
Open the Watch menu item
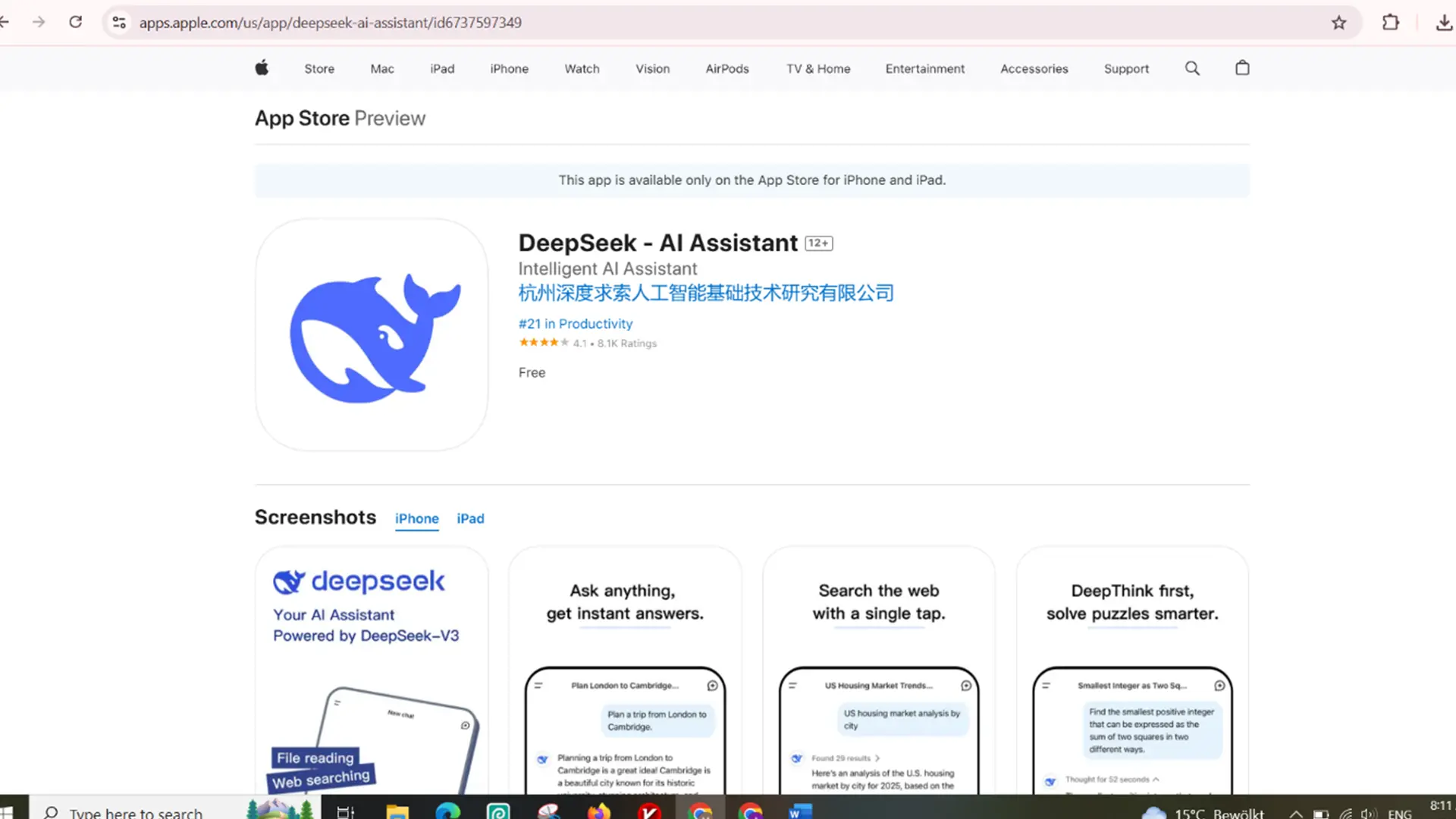(582, 68)
